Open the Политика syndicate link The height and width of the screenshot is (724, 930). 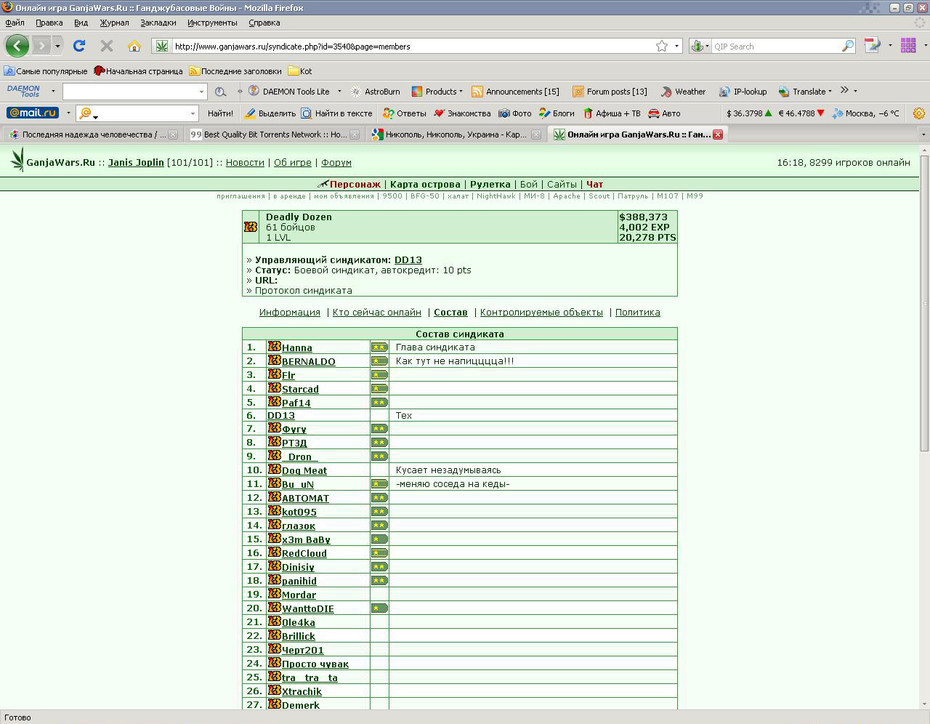click(x=638, y=312)
